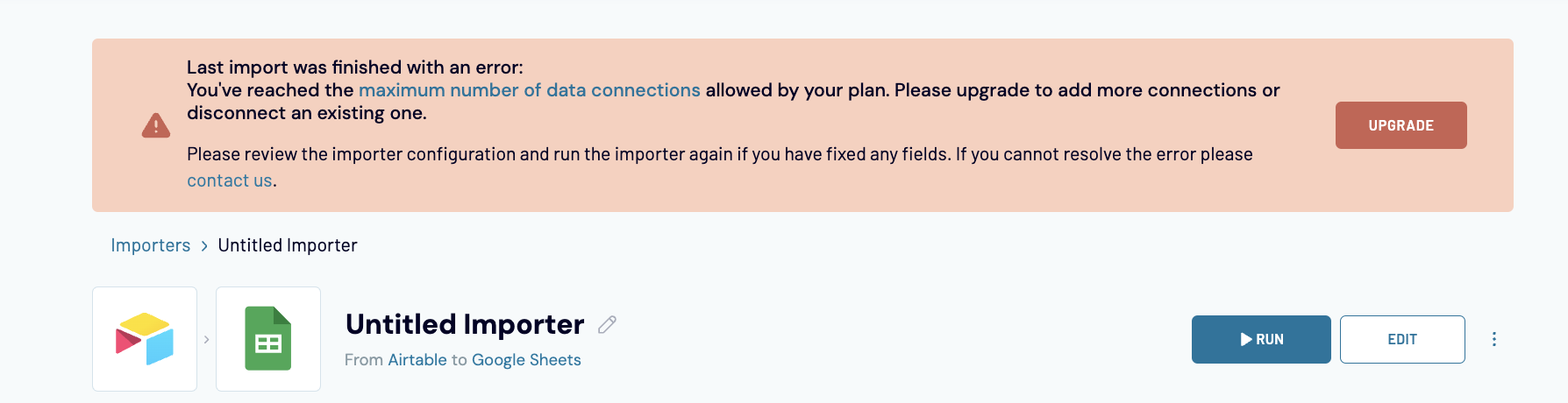The image size is (1568, 403).
Task: Click the Google Sheets logo tile
Action: pos(268,339)
